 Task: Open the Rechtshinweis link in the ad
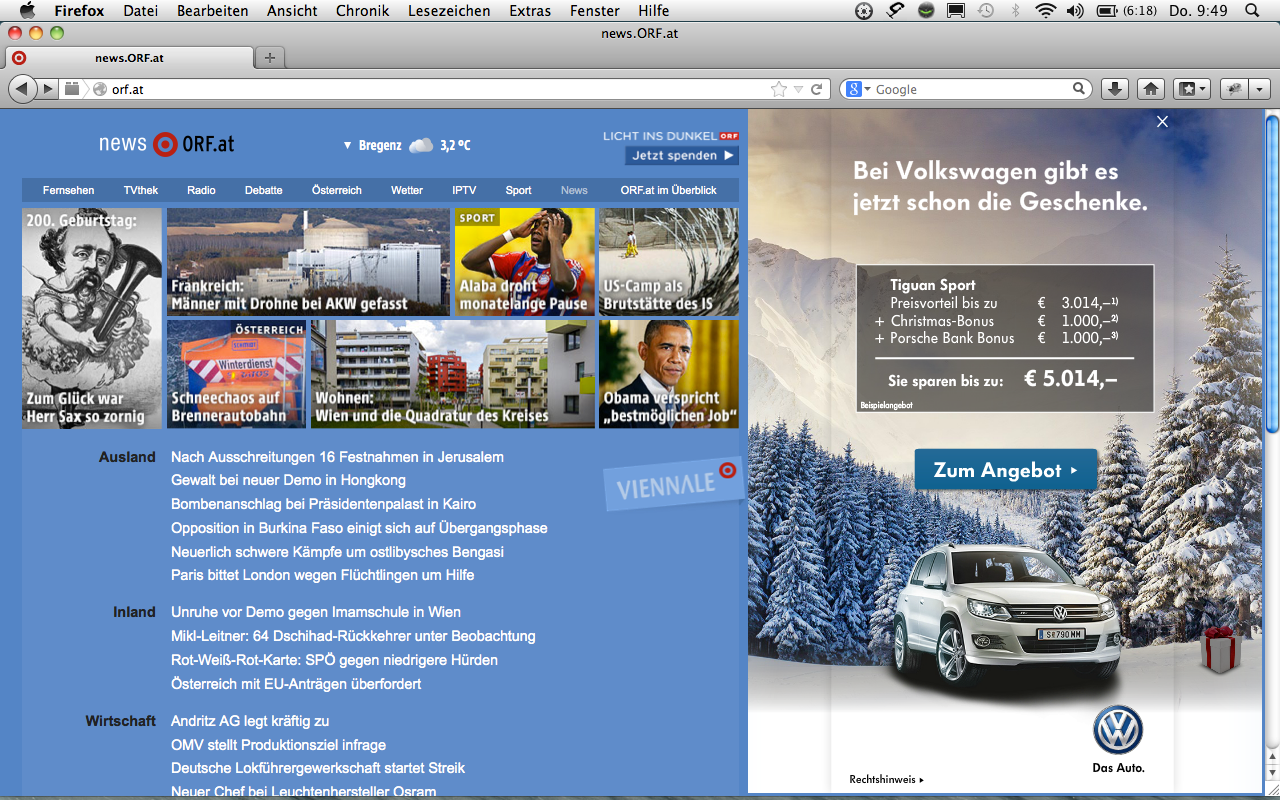tap(886, 779)
